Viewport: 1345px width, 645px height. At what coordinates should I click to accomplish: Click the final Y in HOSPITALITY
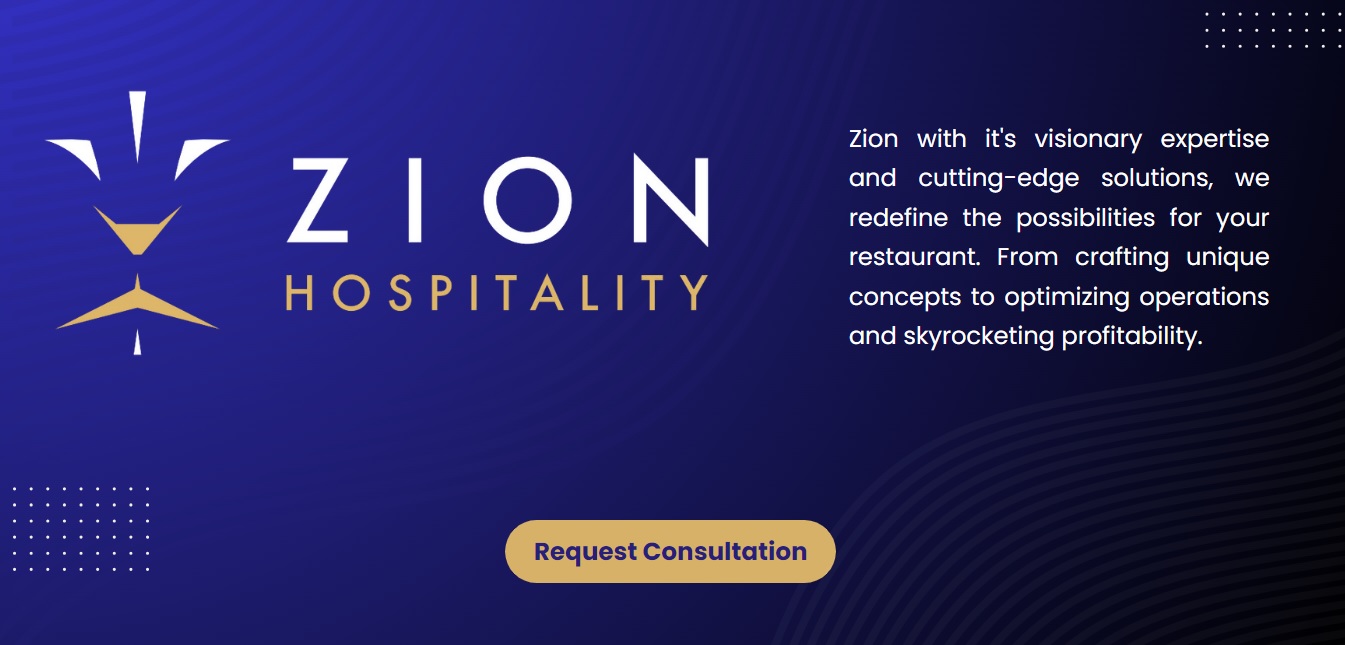click(693, 291)
